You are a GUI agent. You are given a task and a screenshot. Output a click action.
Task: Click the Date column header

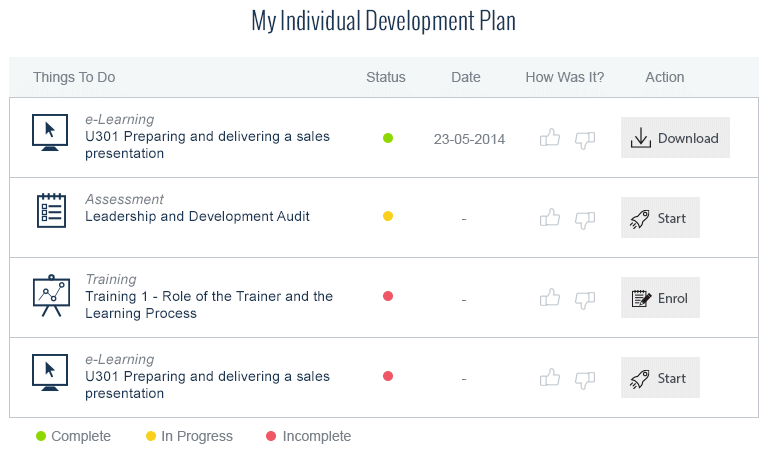coord(466,77)
